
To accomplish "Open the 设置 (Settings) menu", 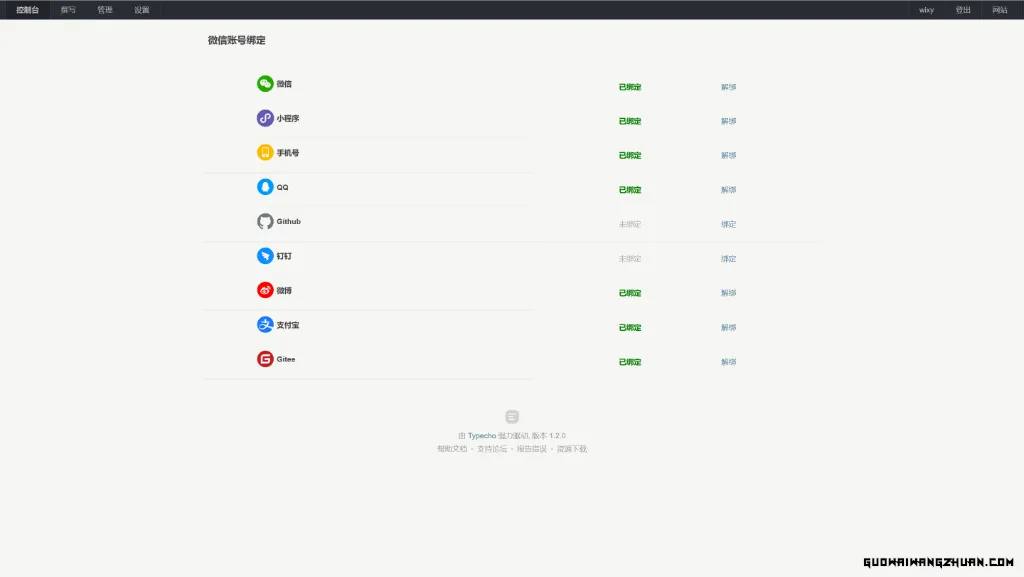I will coord(142,10).
